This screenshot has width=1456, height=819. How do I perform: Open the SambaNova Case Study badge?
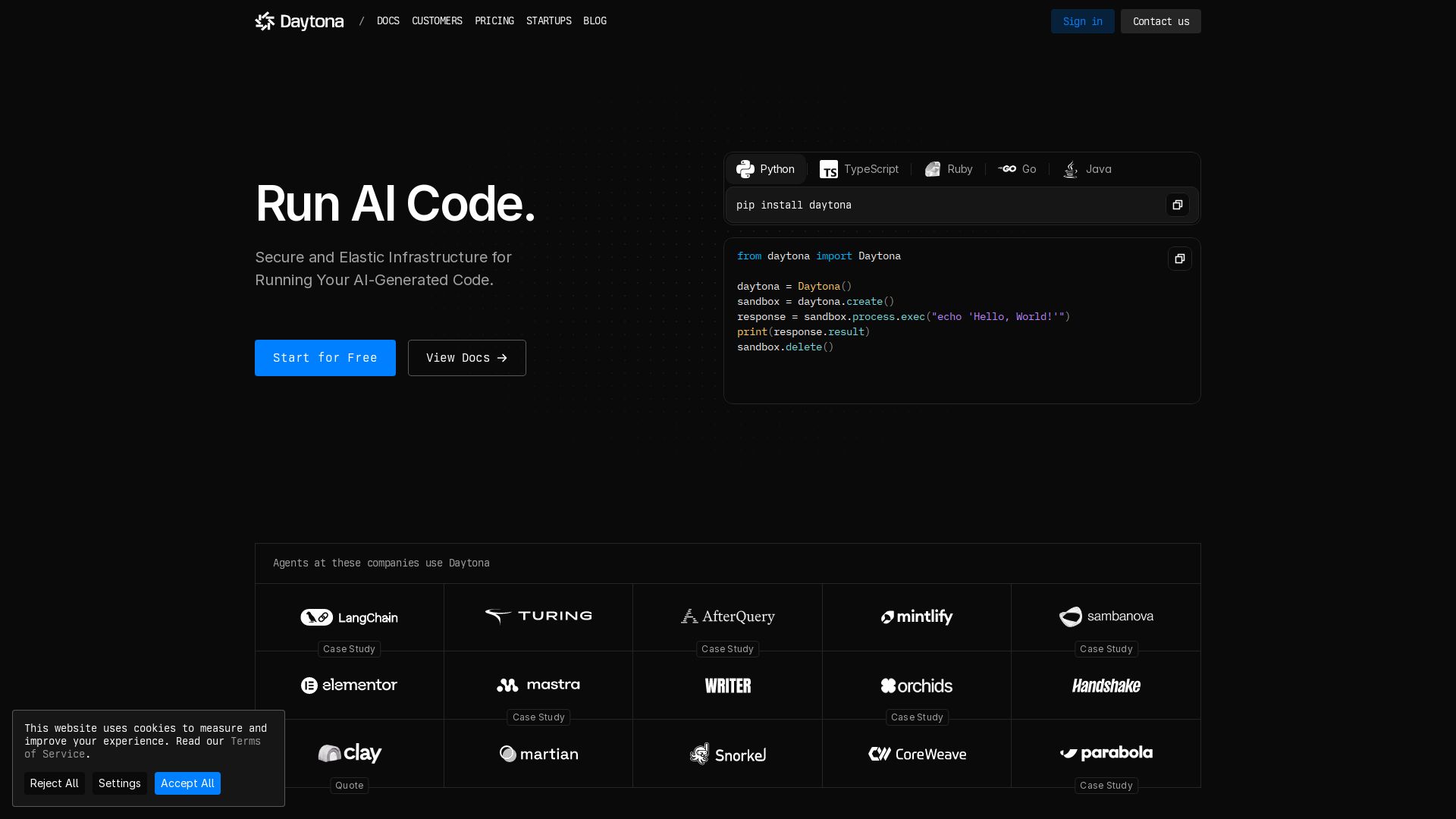point(1106,649)
